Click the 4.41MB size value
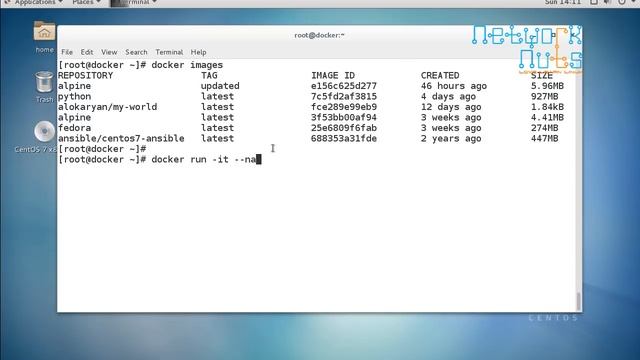Viewport: 640px width, 360px height. tap(547, 118)
